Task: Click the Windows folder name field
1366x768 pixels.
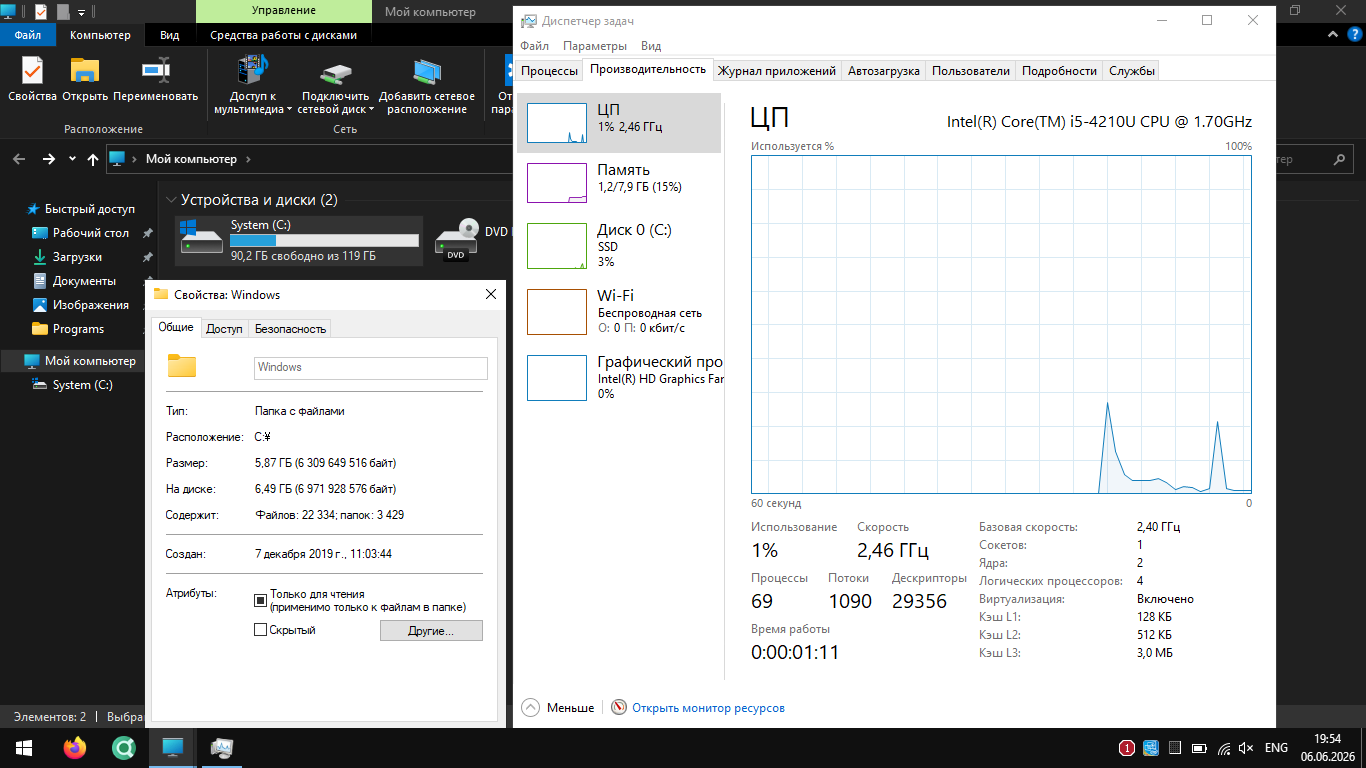Action: [x=371, y=367]
